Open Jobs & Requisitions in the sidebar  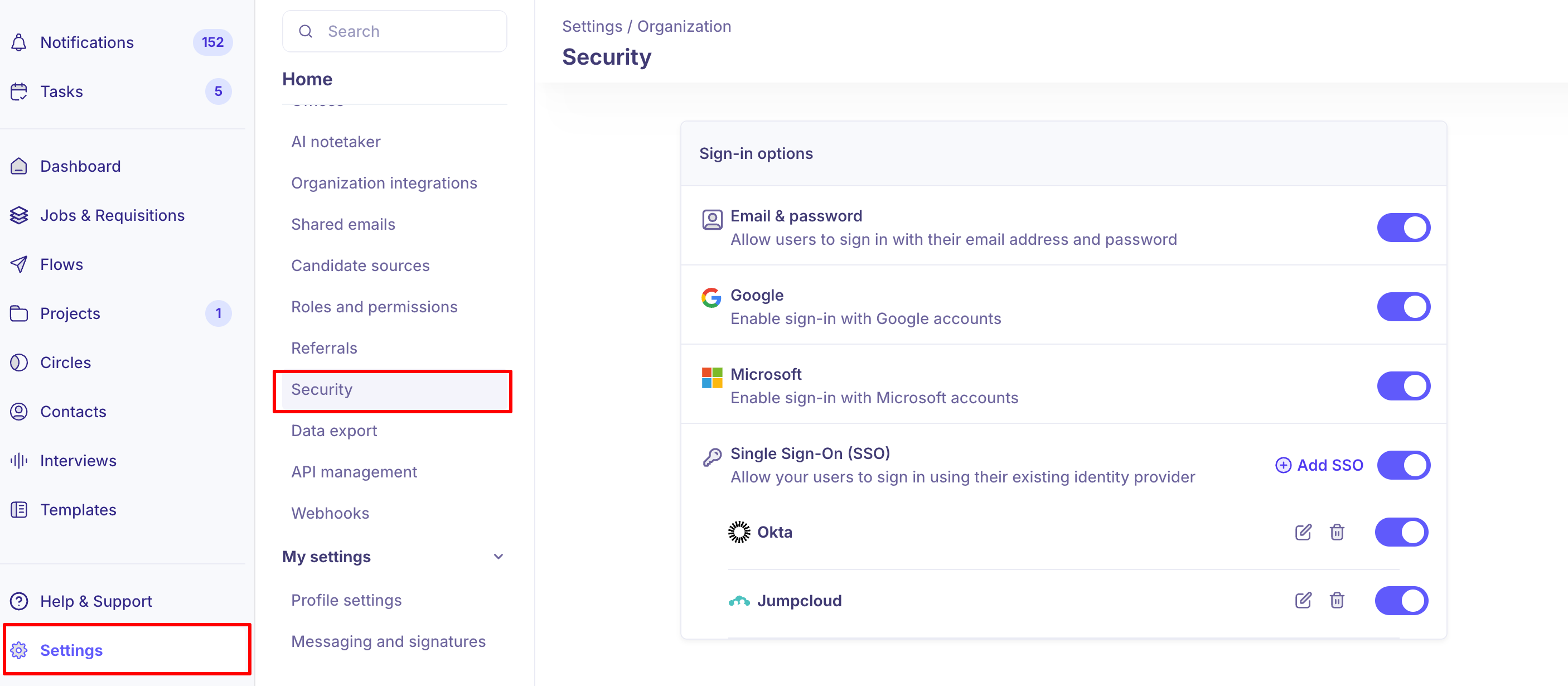[x=112, y=215]
